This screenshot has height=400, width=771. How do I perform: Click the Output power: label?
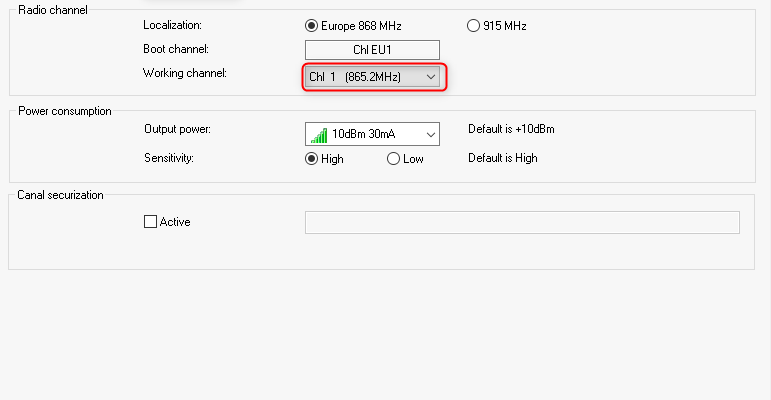click(x=178, y=129)
